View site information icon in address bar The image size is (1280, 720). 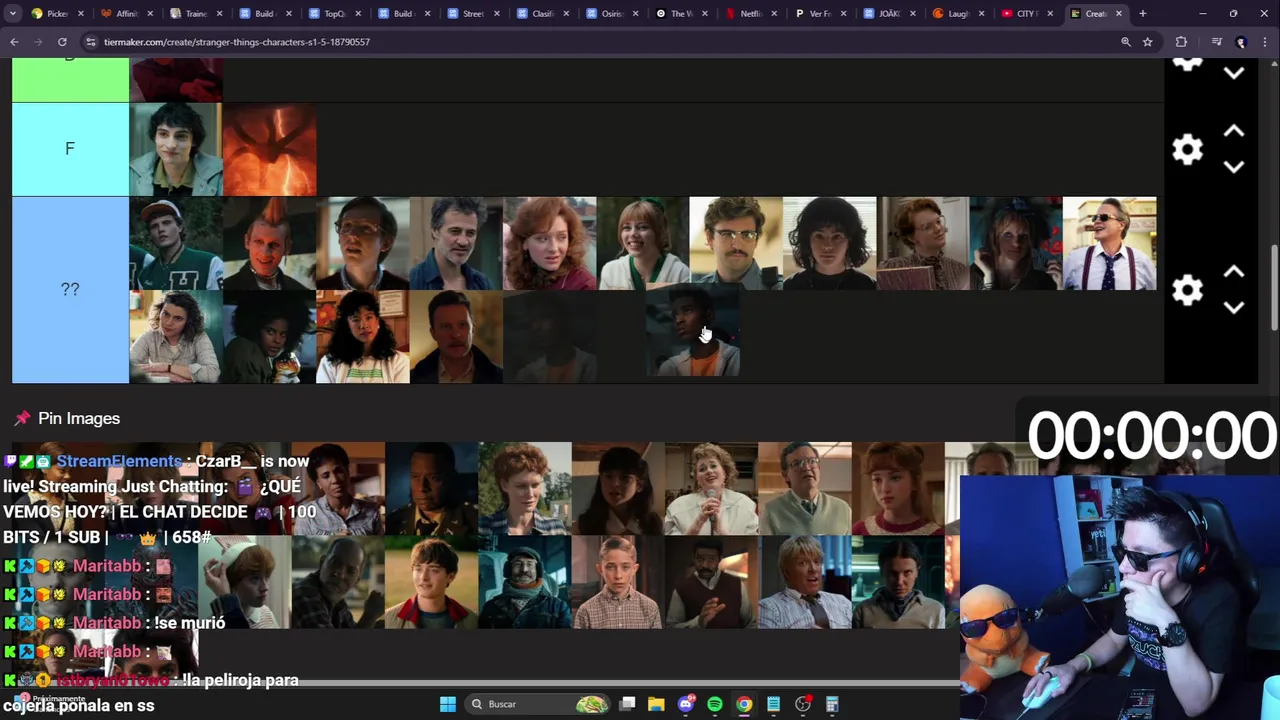pyautogui.click(x=90, y=42)
